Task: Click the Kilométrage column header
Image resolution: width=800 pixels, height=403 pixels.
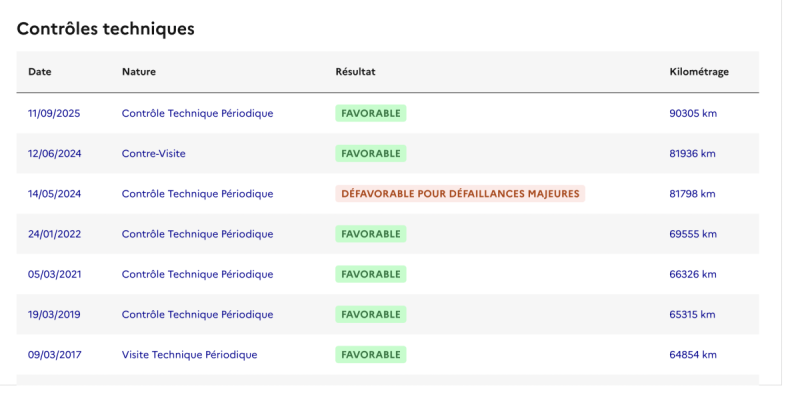Action: tap(698, 72)
